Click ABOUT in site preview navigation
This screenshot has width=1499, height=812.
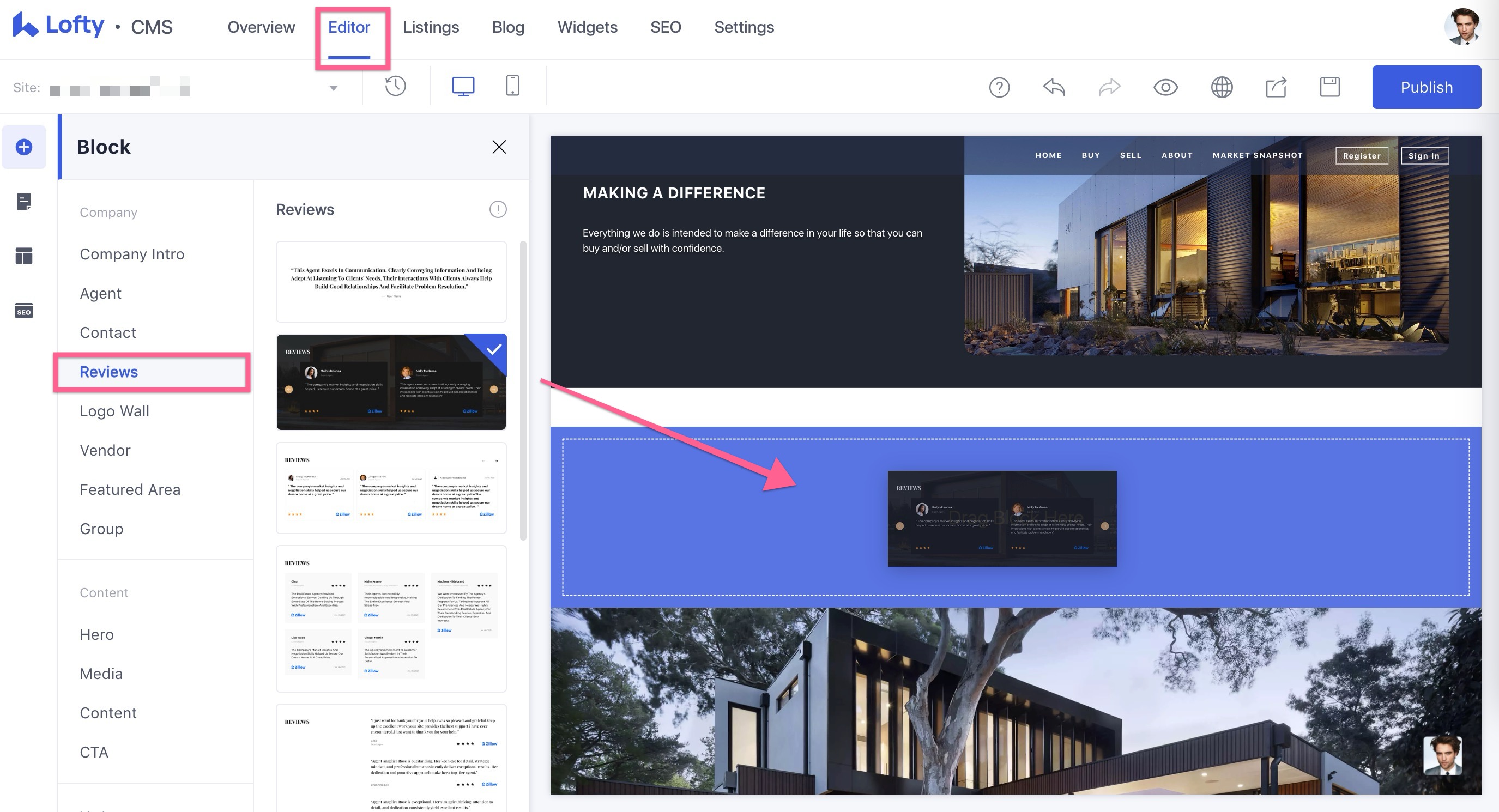(1177, 155)
